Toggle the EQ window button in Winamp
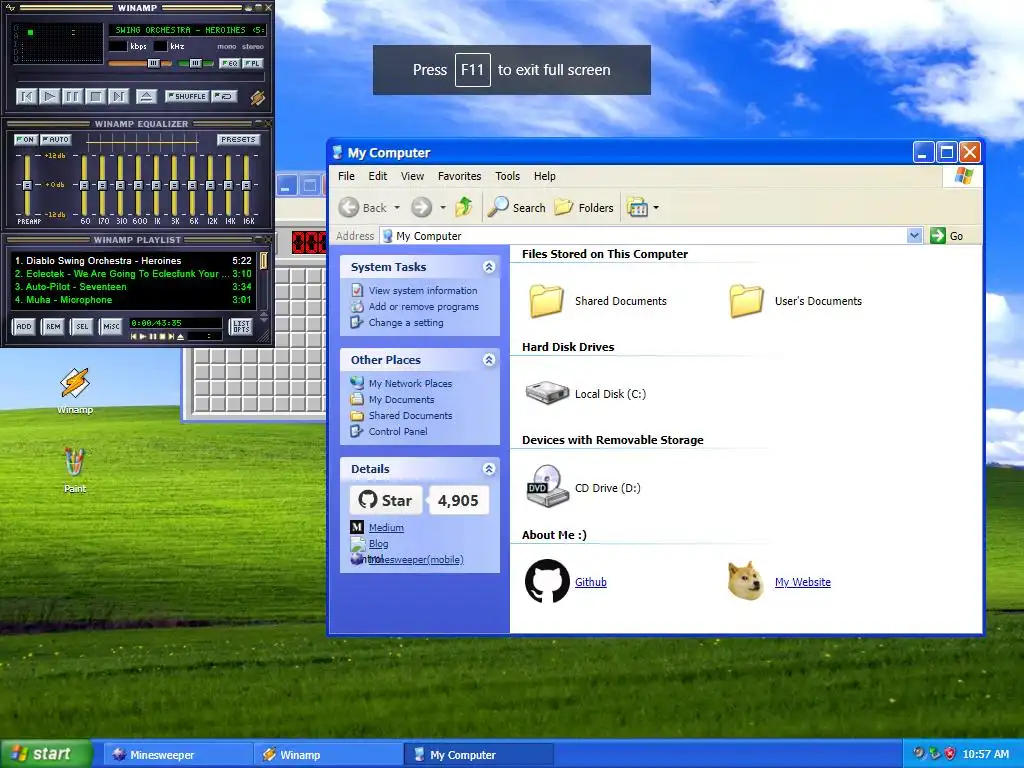The image size is (1024, 768). point(229,63)
